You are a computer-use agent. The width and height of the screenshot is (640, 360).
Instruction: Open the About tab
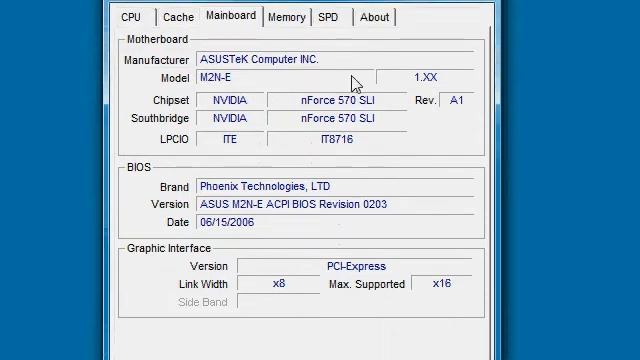(374, 17)
